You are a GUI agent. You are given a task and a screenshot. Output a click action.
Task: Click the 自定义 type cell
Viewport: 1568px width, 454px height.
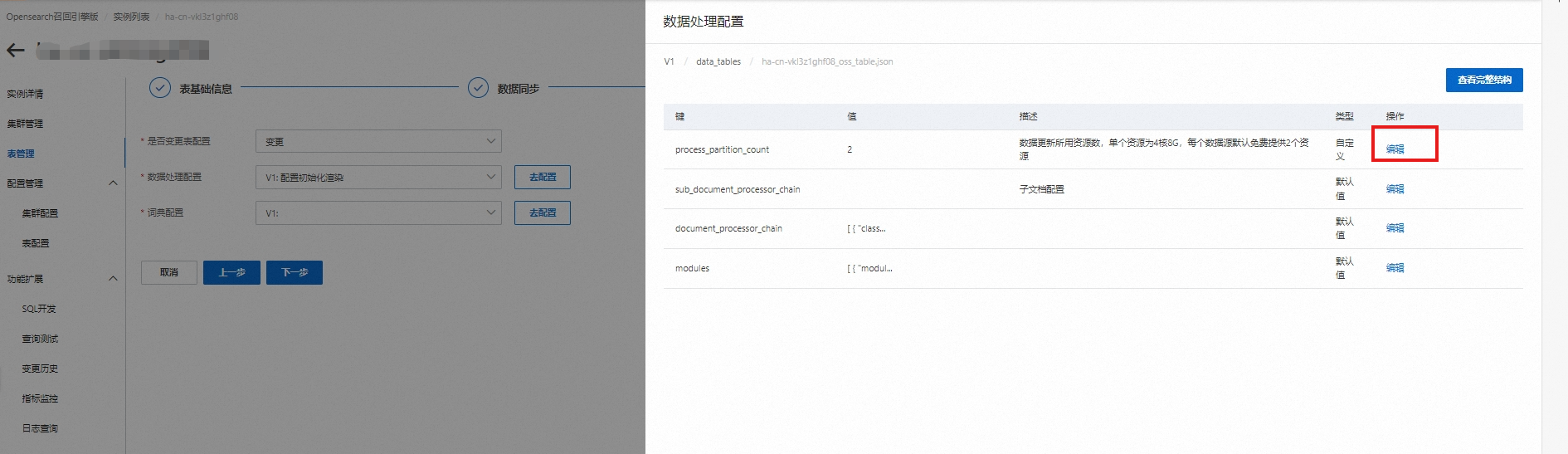(x=1345, y=149)
